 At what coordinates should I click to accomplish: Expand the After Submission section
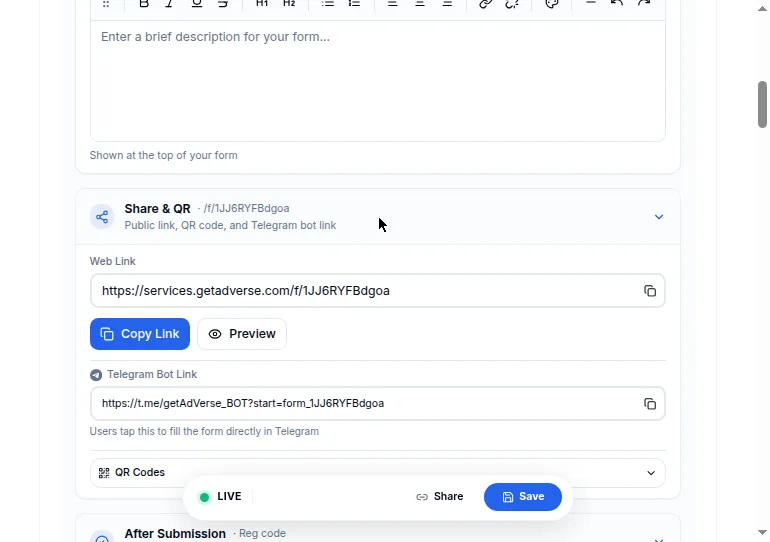pos(659,540)
